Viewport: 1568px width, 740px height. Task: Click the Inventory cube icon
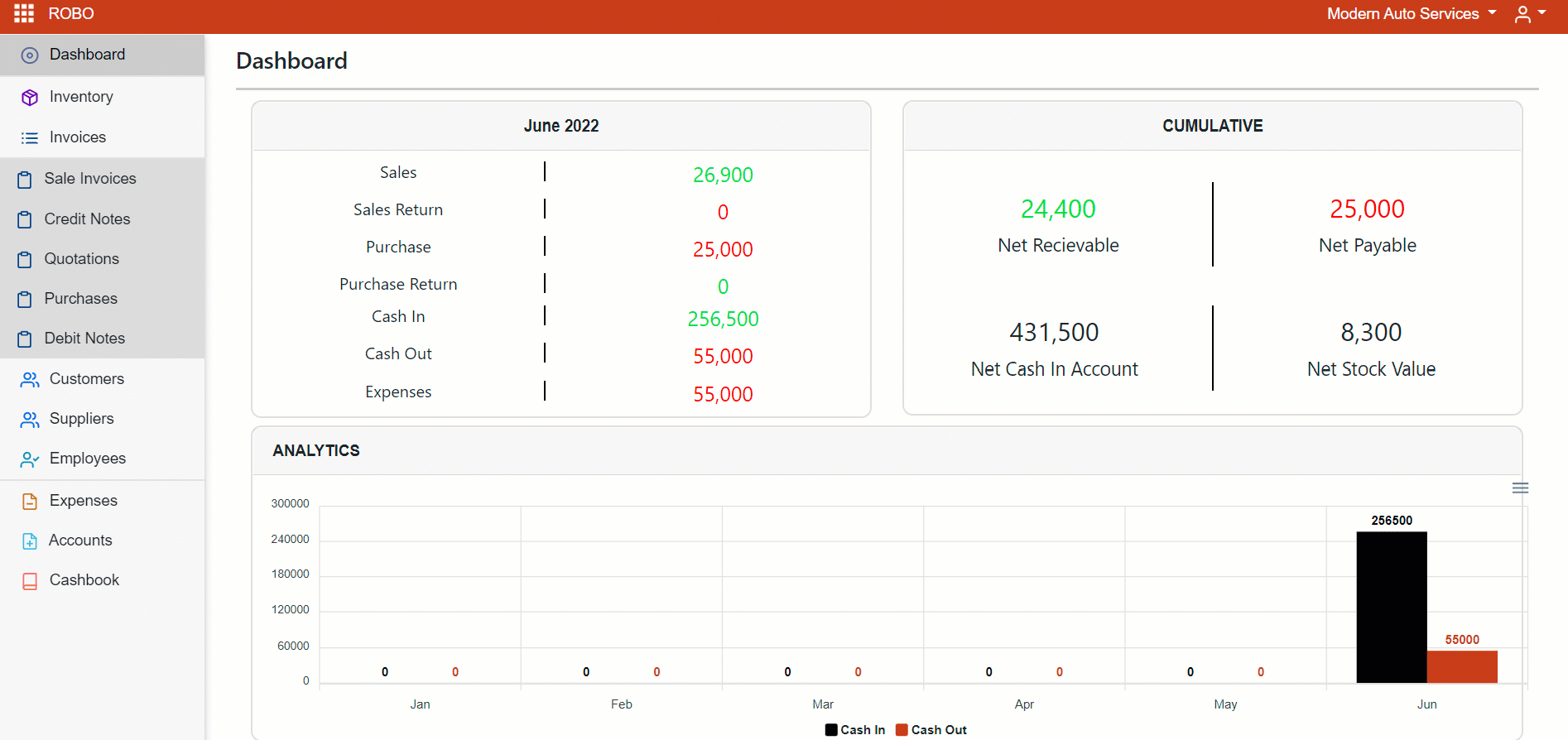click(30, 98)
